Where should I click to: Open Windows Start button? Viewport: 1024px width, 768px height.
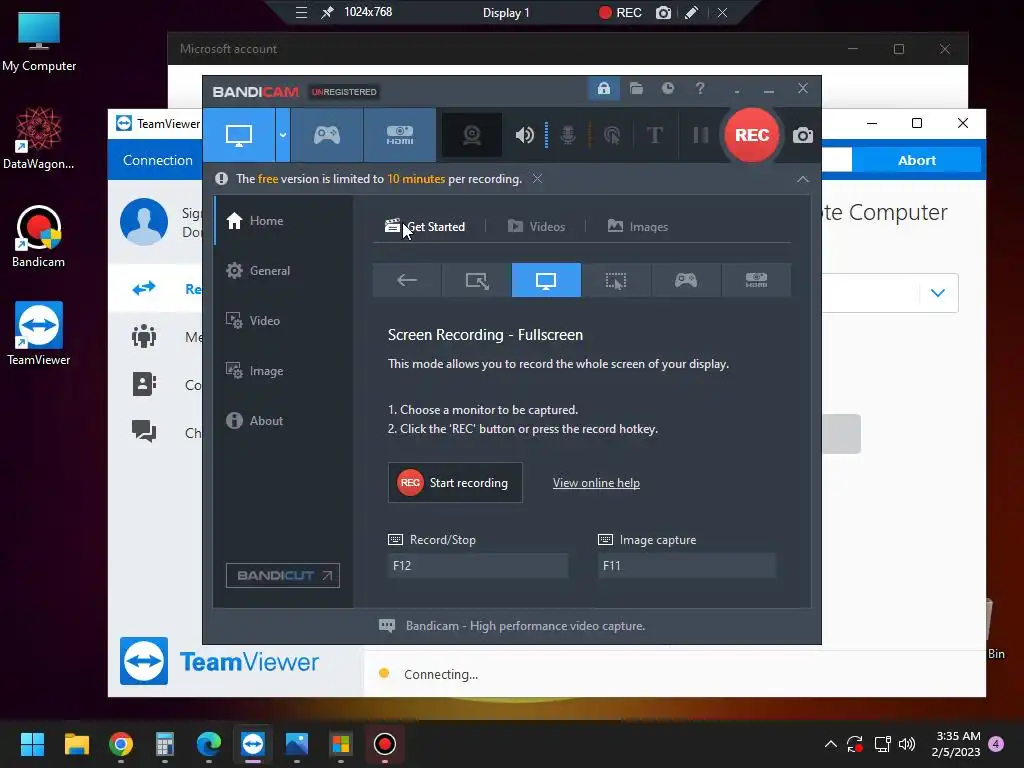(32, 744)
